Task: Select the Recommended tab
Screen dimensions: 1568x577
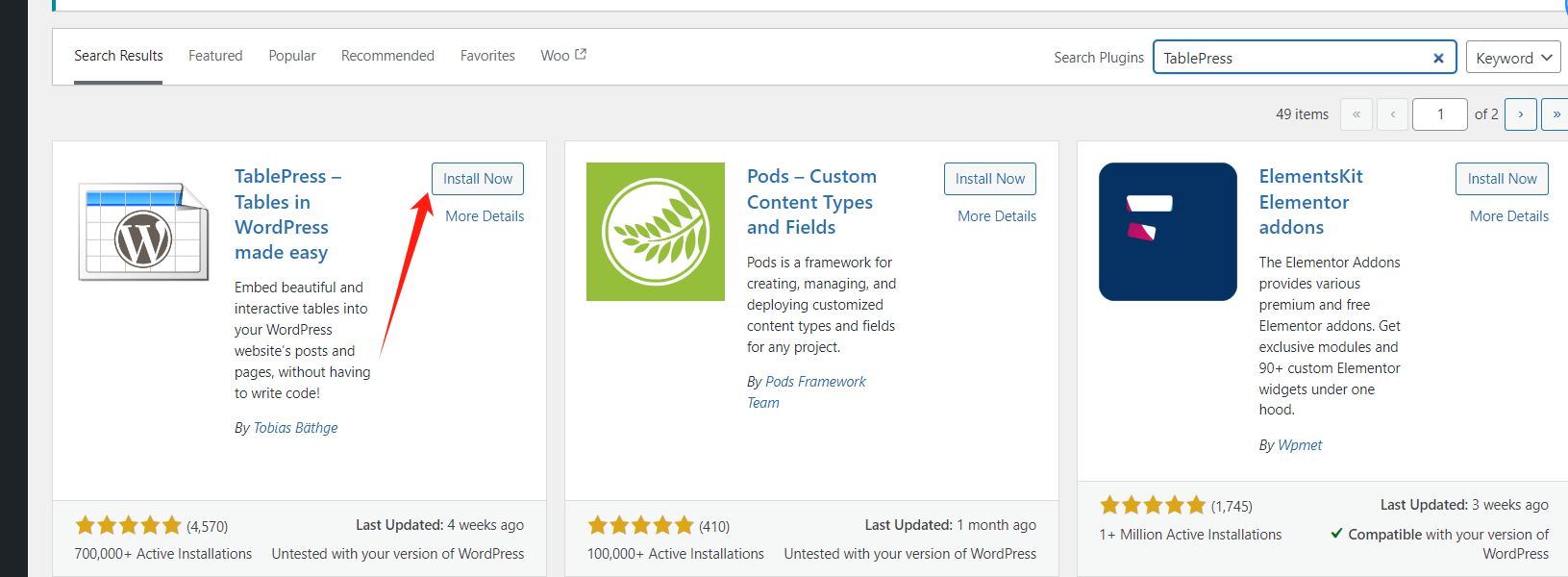Action: [x=386, y=55]
